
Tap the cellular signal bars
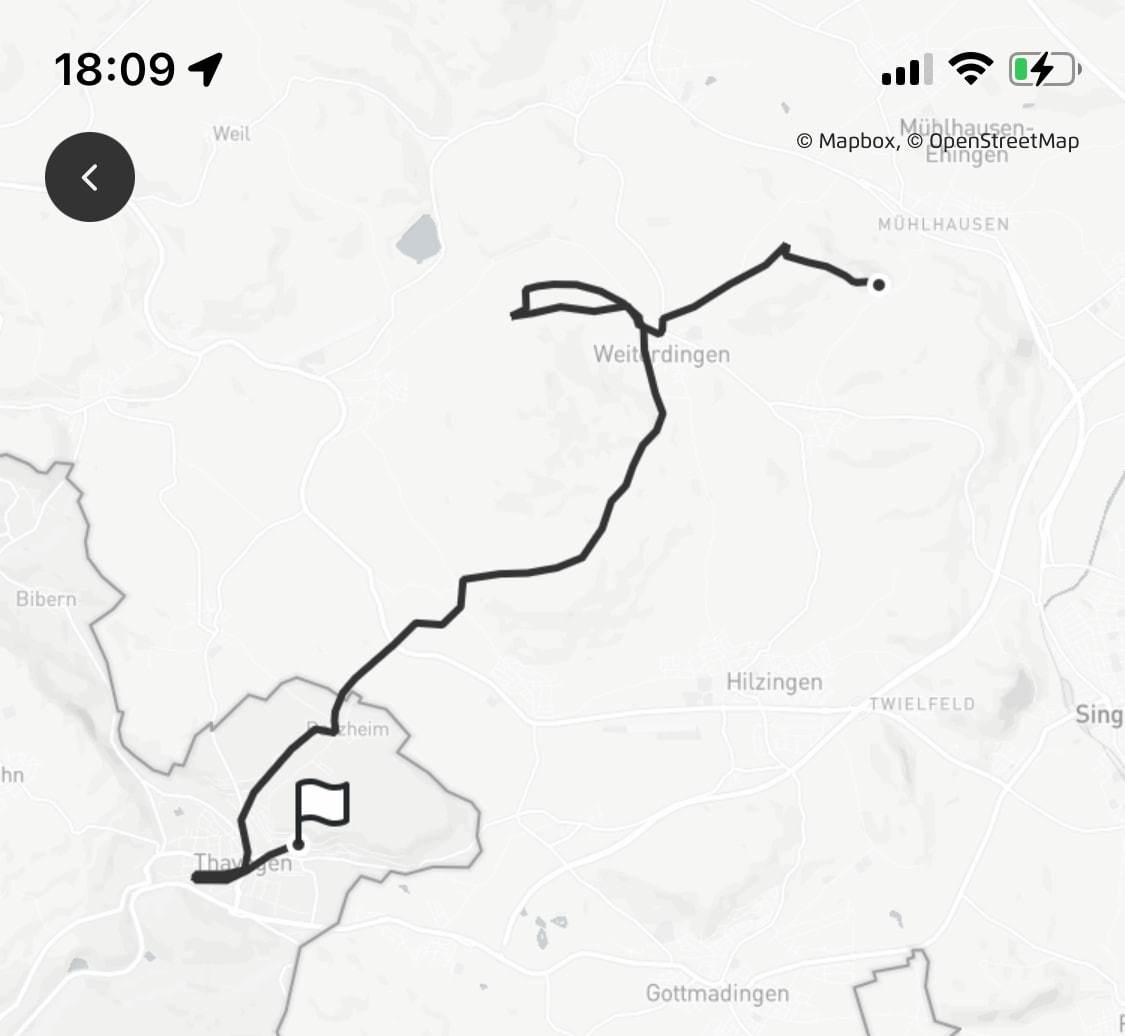[907, 70]
